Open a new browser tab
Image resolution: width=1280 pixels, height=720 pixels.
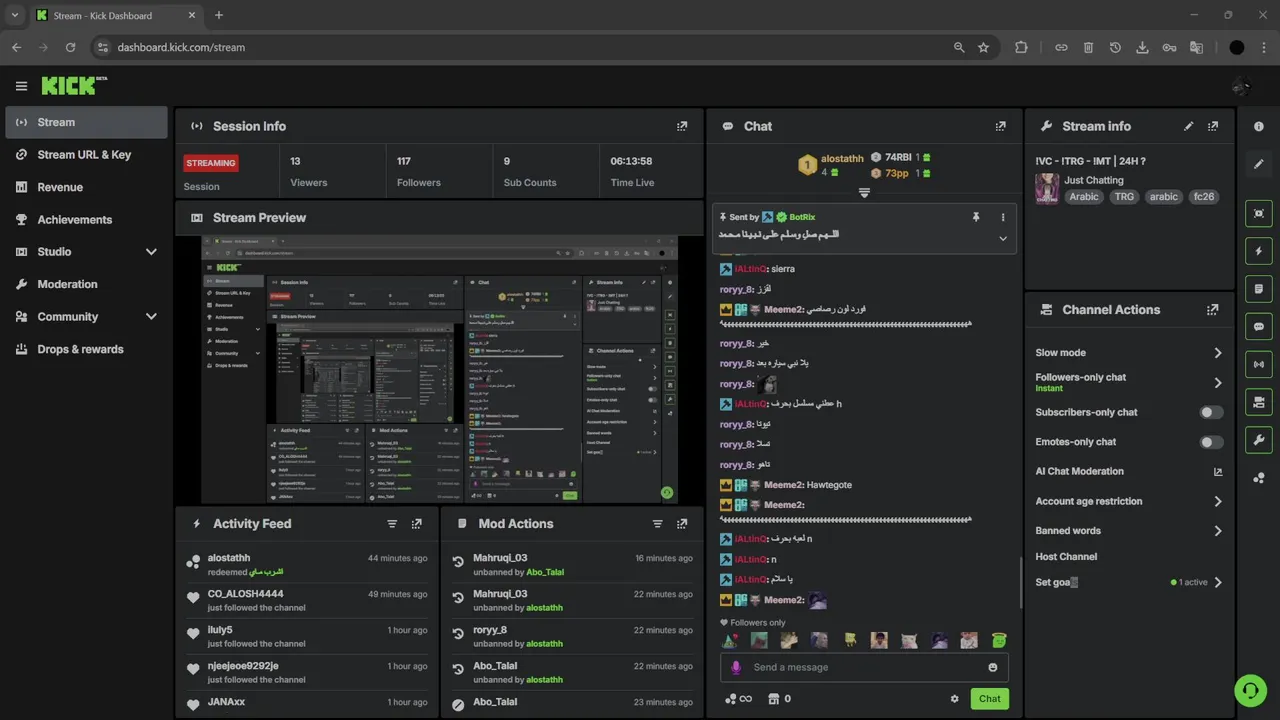coord(219,15)
